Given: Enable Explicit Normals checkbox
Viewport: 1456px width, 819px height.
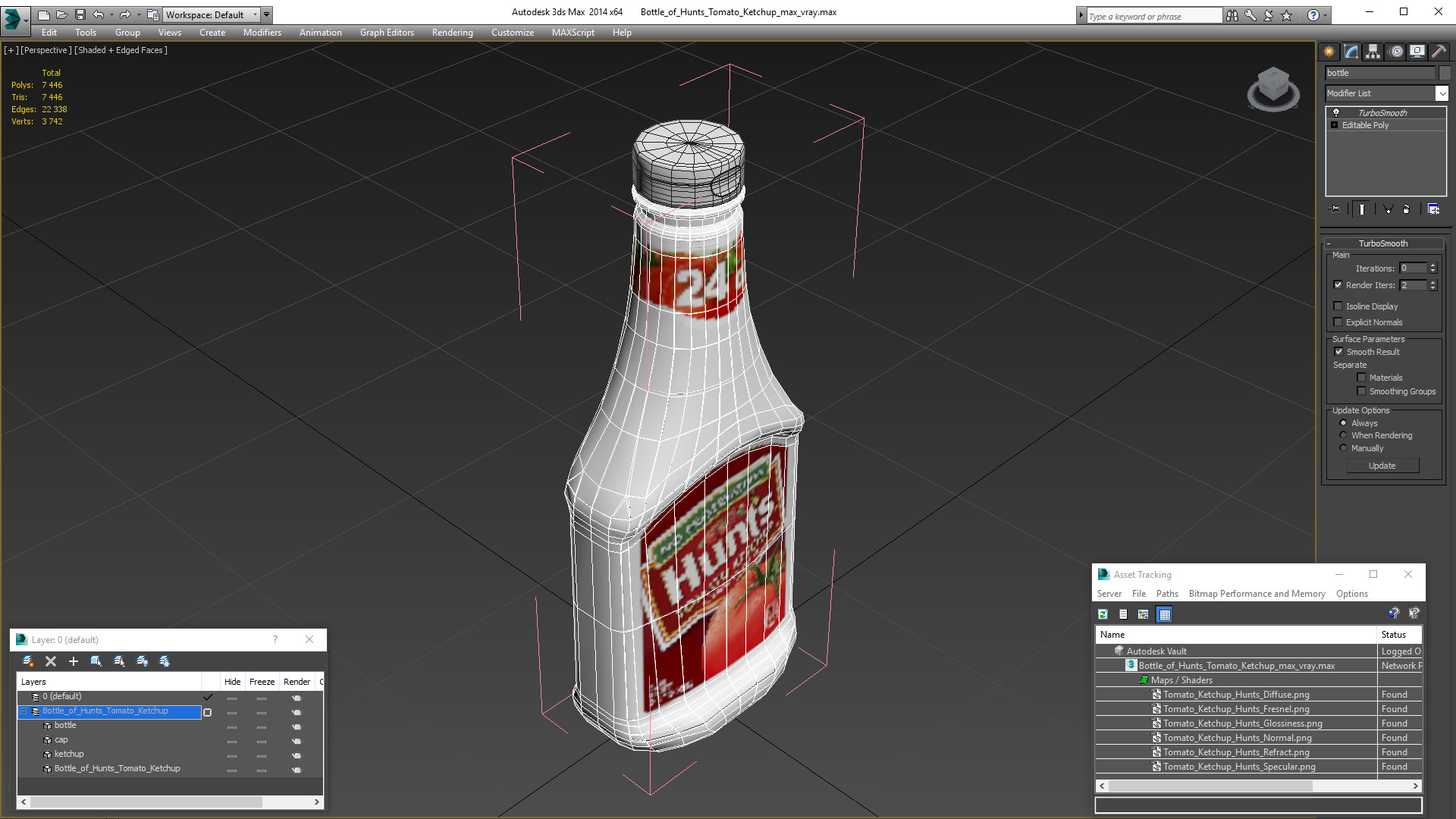Looking at the screenshot, I should pos(1338,322).
